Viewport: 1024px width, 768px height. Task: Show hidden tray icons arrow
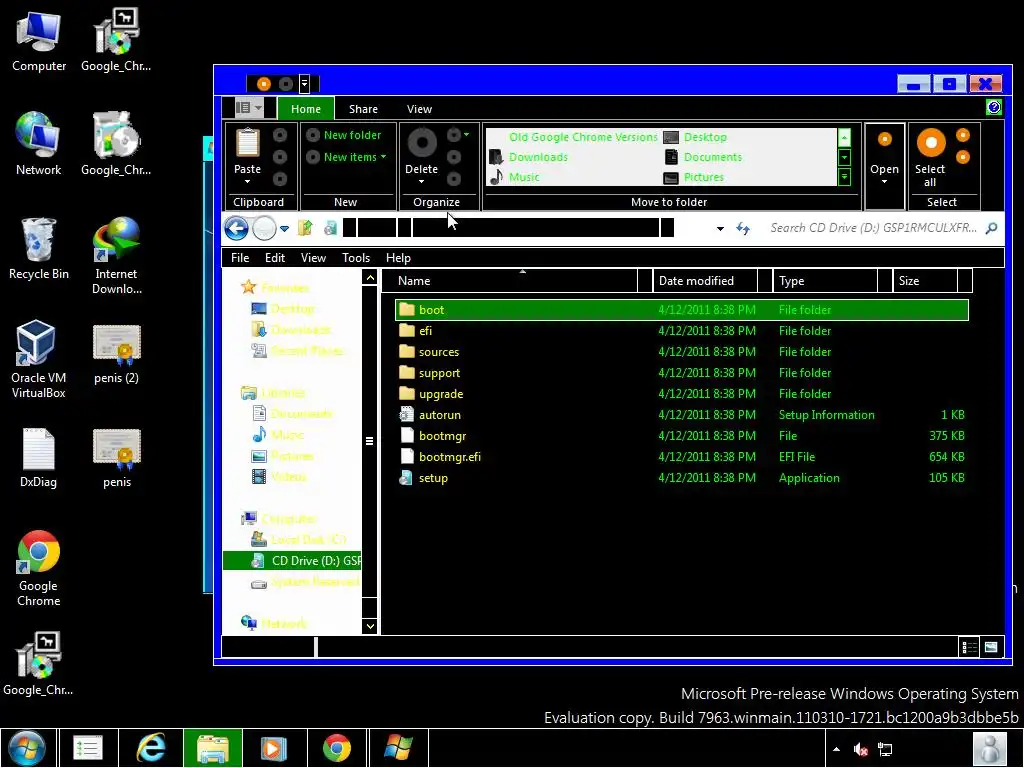point(836,749)
